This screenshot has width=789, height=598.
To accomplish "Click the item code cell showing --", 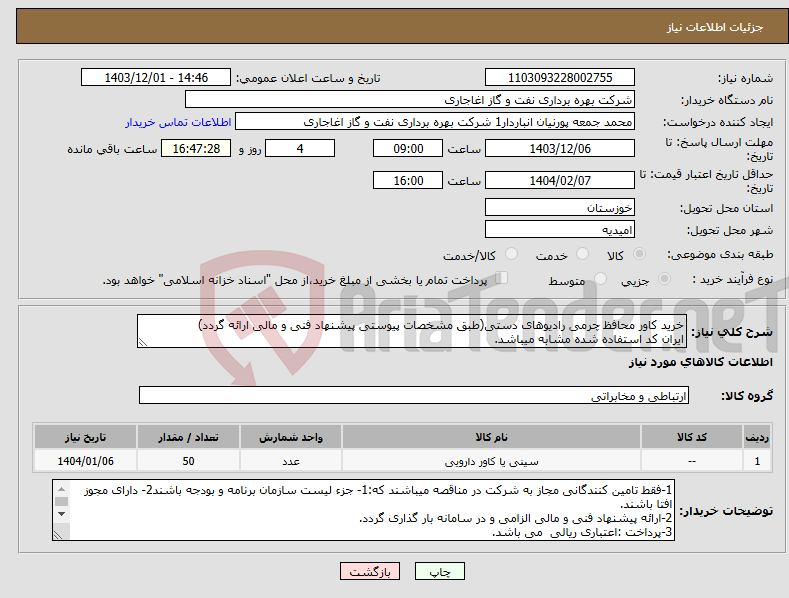I will 692,461.
